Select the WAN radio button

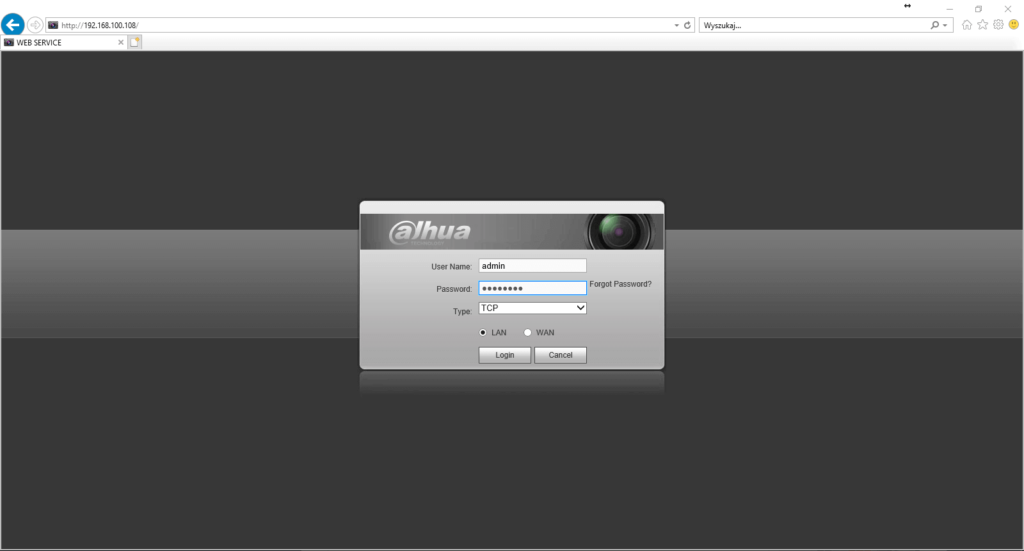tap(528, 332)
